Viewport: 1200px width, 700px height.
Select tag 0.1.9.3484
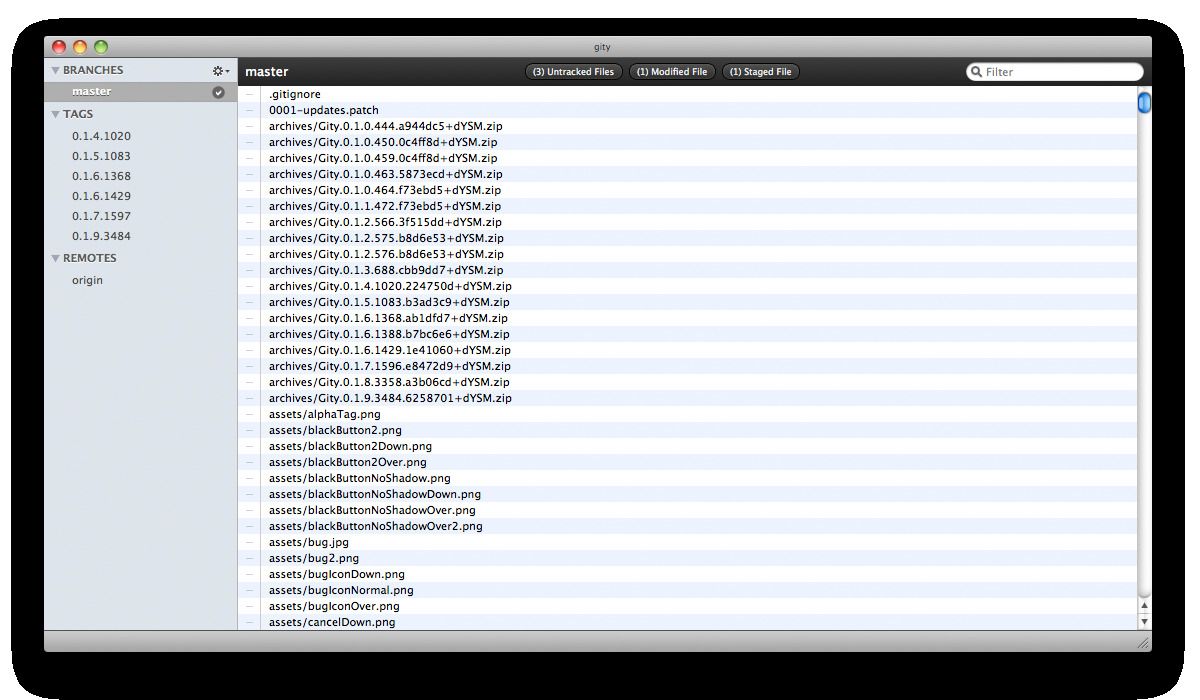[99, 236]
